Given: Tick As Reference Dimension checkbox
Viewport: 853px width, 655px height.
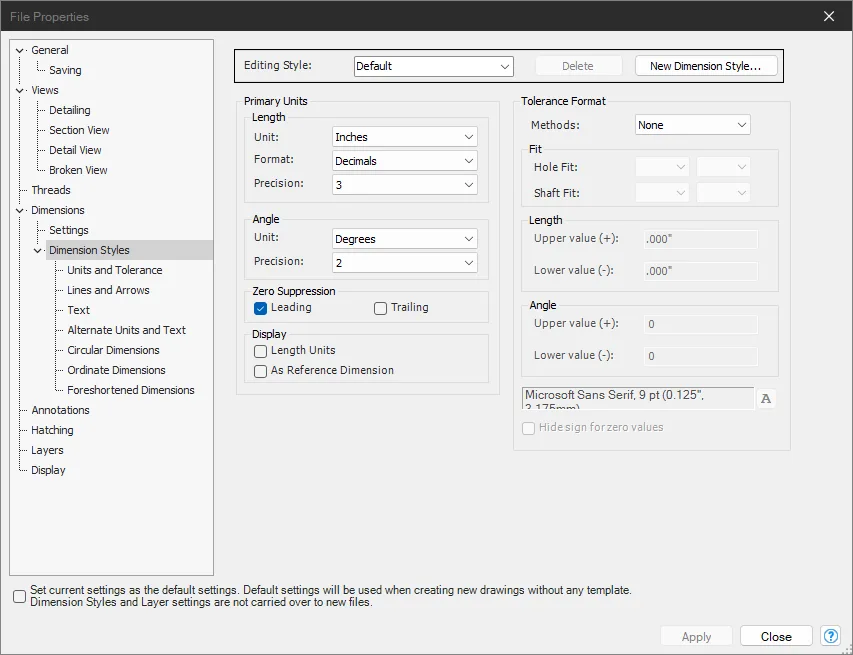Looking at the screenshot, I should click(261, 371).
